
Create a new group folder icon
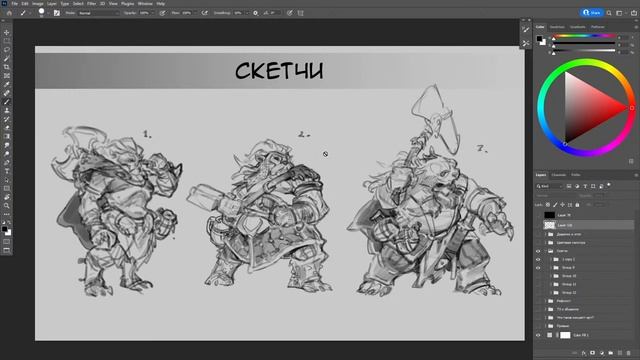(x=611, y=353)
